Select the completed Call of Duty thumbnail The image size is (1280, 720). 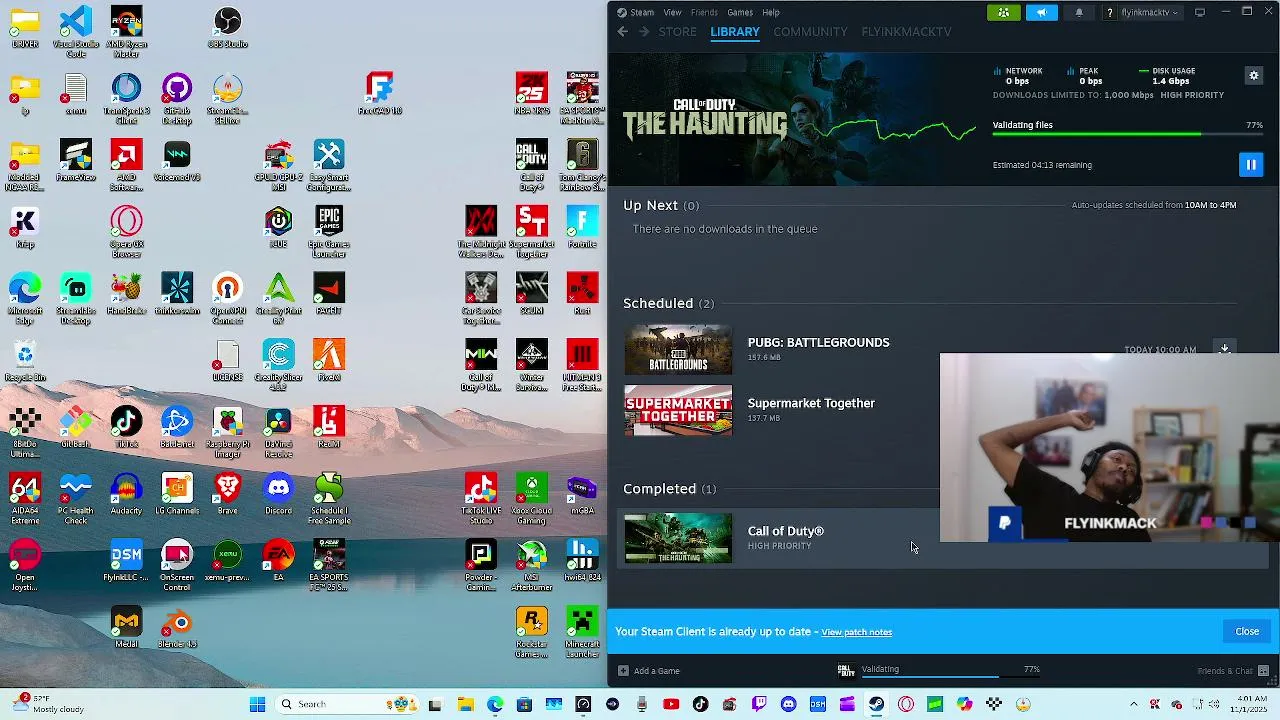(x=678, y=538)
